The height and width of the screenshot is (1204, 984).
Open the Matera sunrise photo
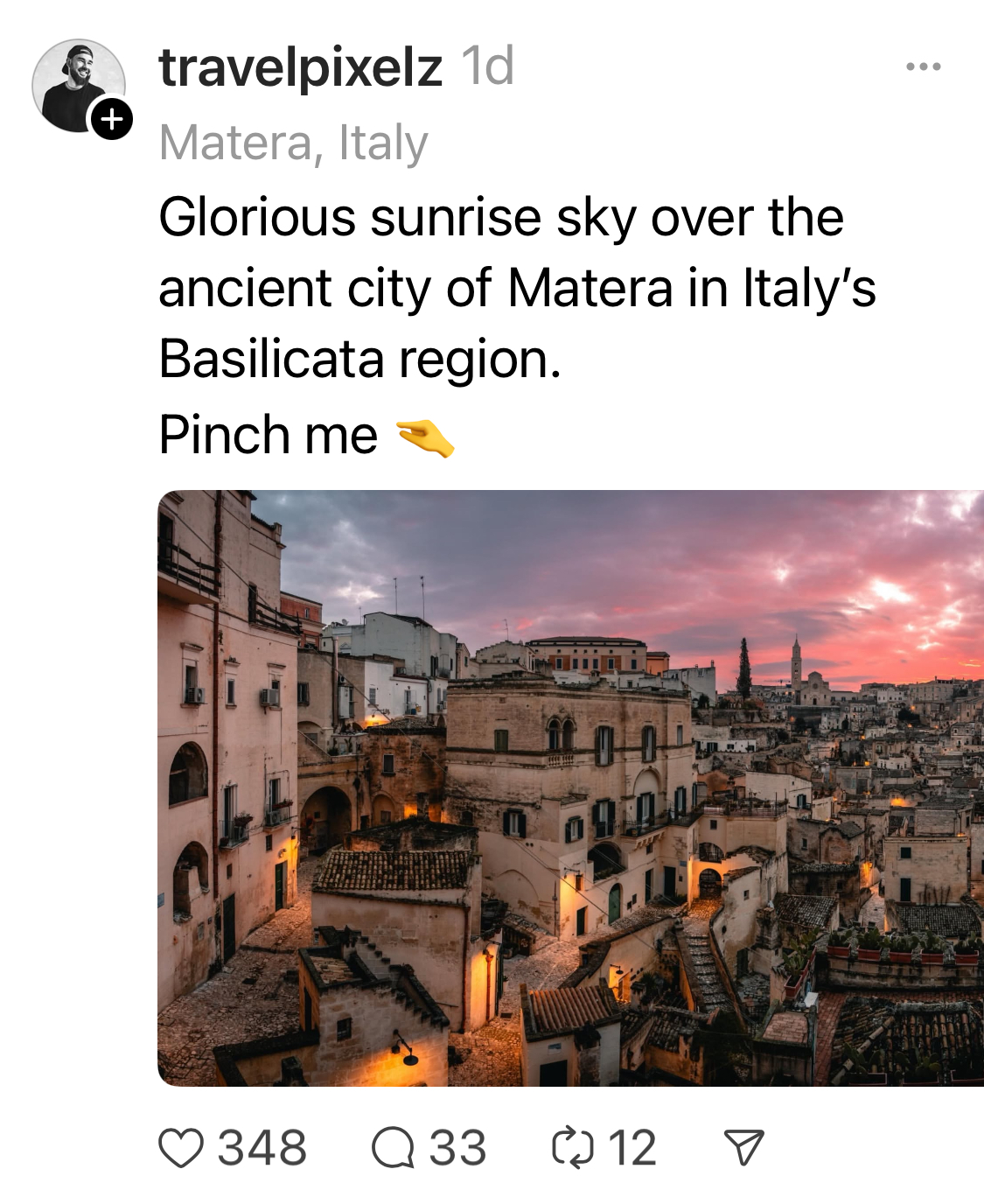[570, 787]
